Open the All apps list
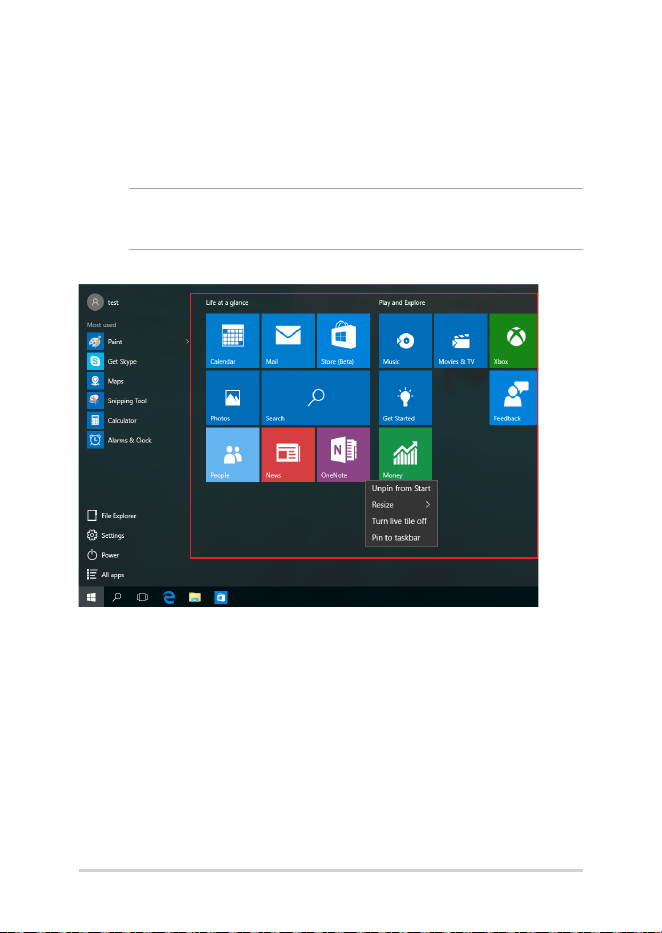This screenshot has height=933, width=662. click(x=105, y=575)
